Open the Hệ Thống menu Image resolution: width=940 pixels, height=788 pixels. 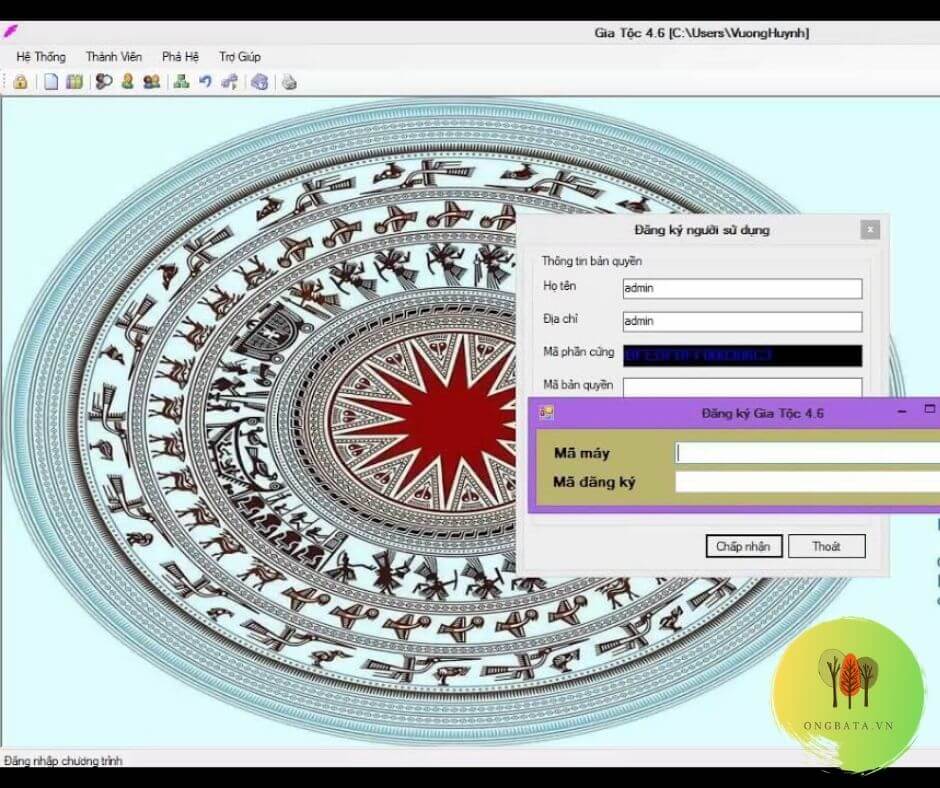[41, 57]
